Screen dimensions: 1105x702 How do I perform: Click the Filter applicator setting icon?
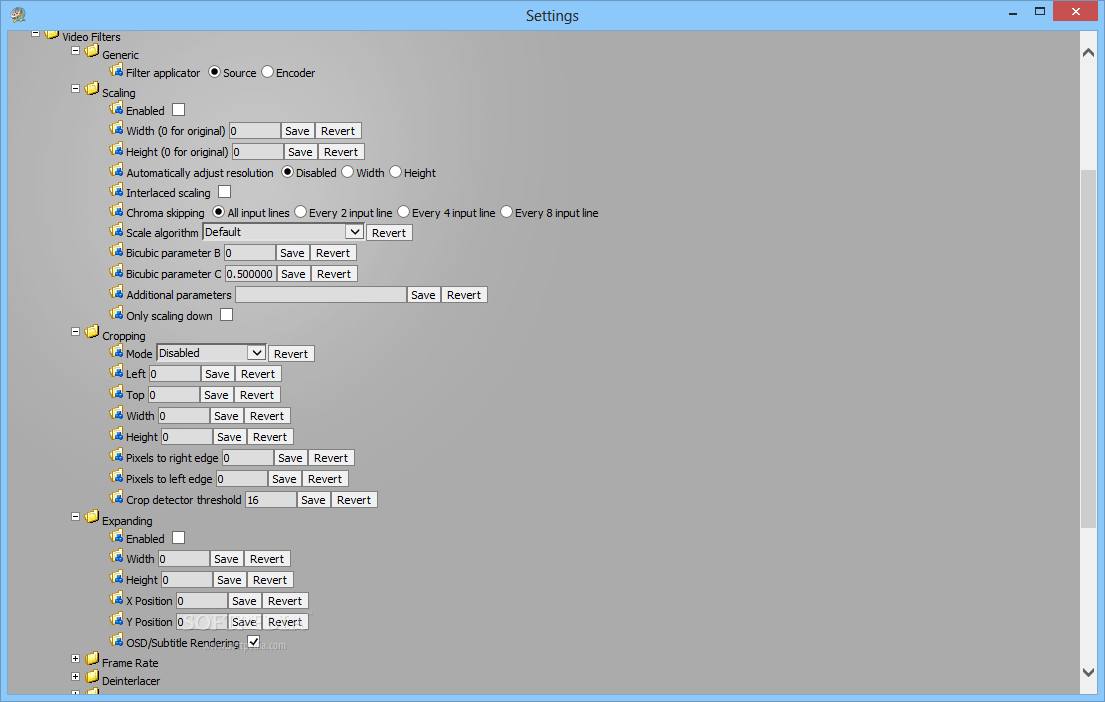click(x=116, y=70)
